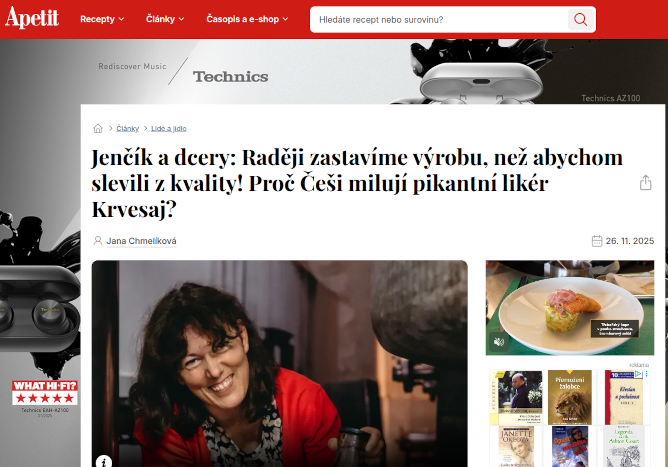
Task: Play the food plate video thumbnail
Action: tap(570, 308)
